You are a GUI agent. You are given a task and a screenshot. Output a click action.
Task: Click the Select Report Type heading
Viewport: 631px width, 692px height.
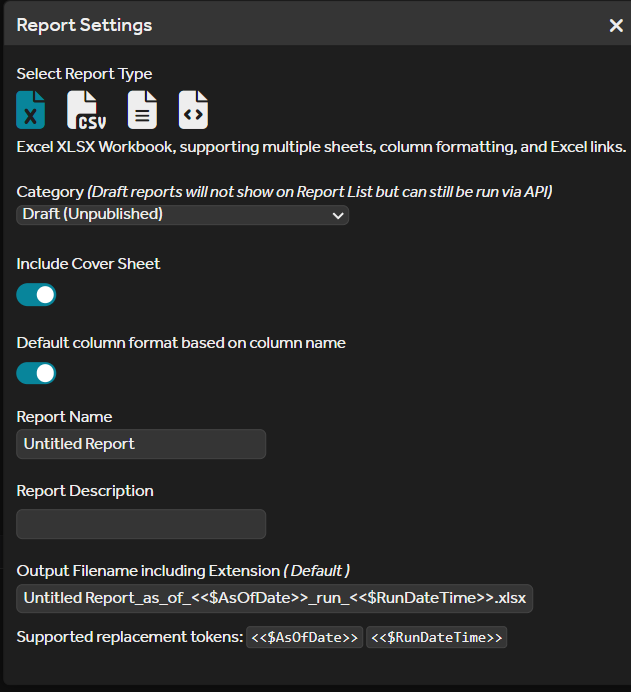[x=84, y=74]
